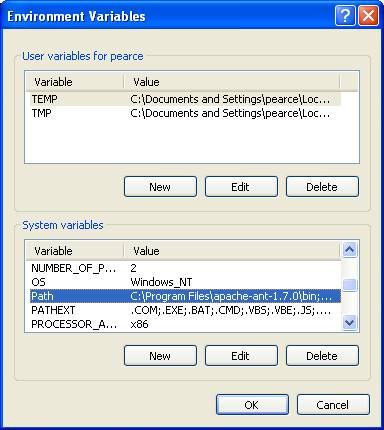This screenshot has width=384, height=430.
Task: Delete the selected system variable
Action: click(x=322, y=356)
